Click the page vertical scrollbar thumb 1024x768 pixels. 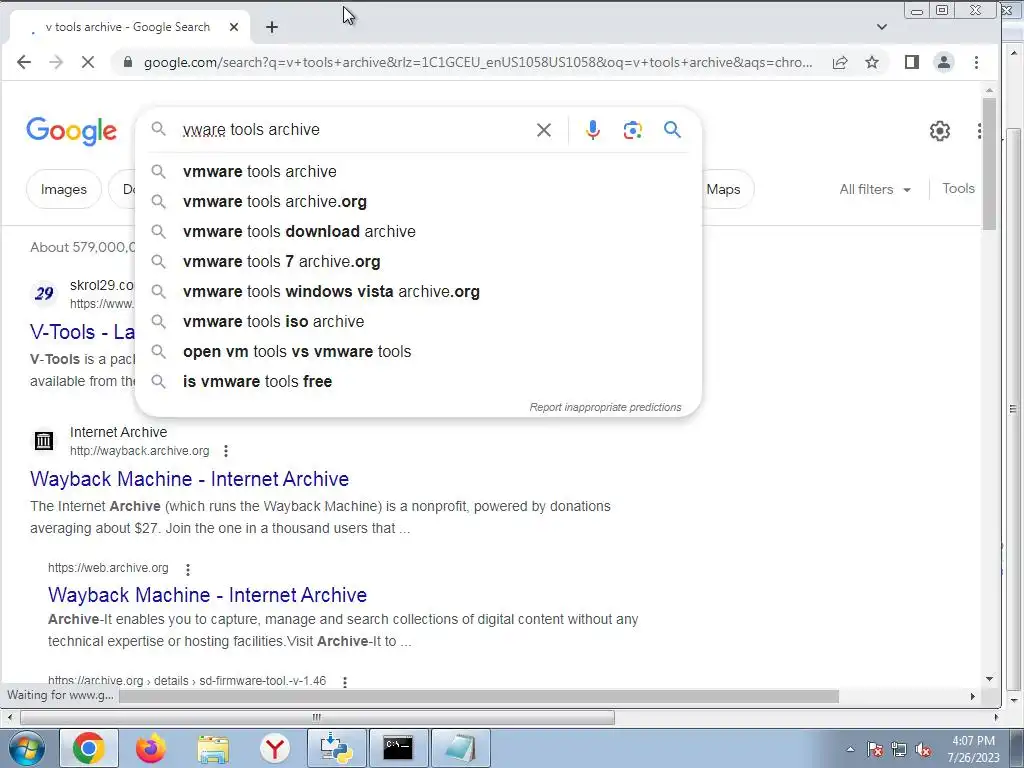click(989, 163)
